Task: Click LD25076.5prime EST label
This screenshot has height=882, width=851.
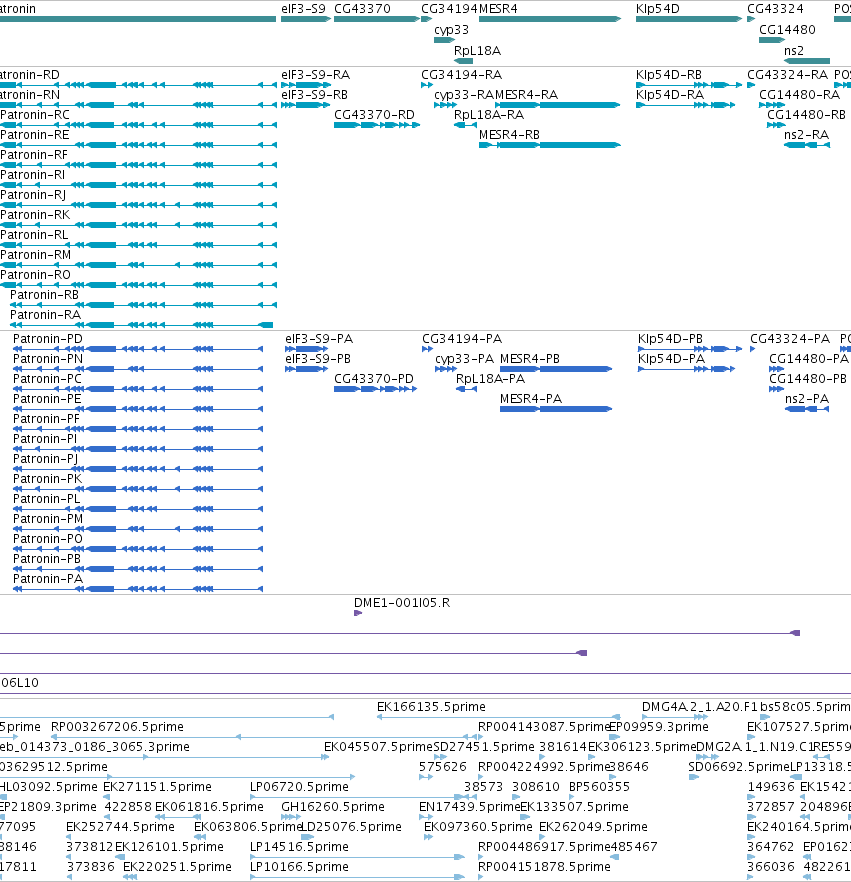Action: (x=351, y=827)
